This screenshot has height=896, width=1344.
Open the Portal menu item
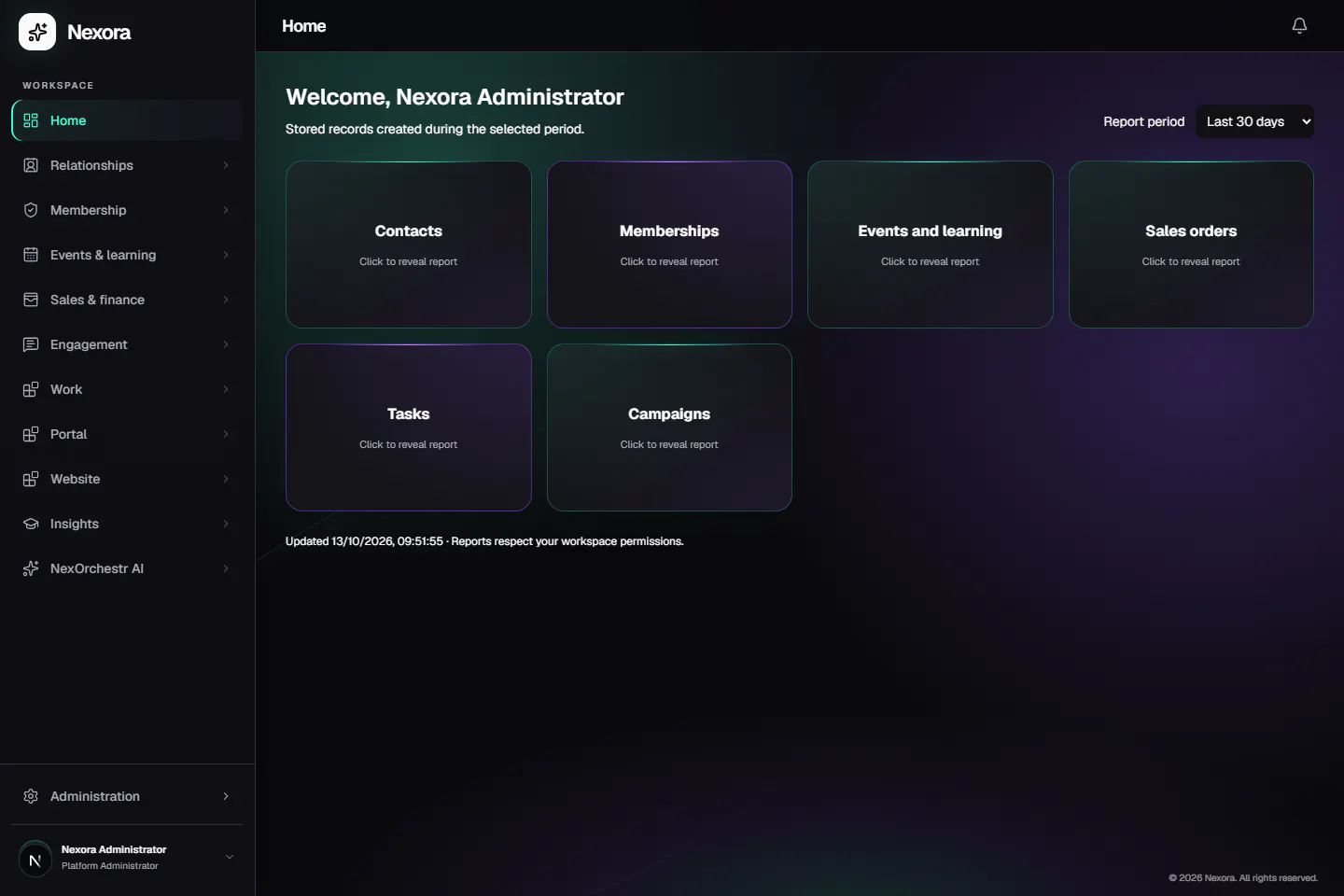(x=127, y=434)
